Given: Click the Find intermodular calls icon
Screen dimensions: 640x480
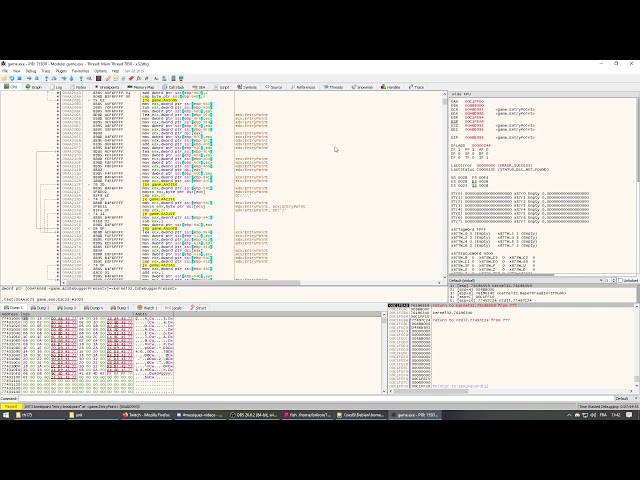Looking at the screenshot, I should click(x=164, y=78).
